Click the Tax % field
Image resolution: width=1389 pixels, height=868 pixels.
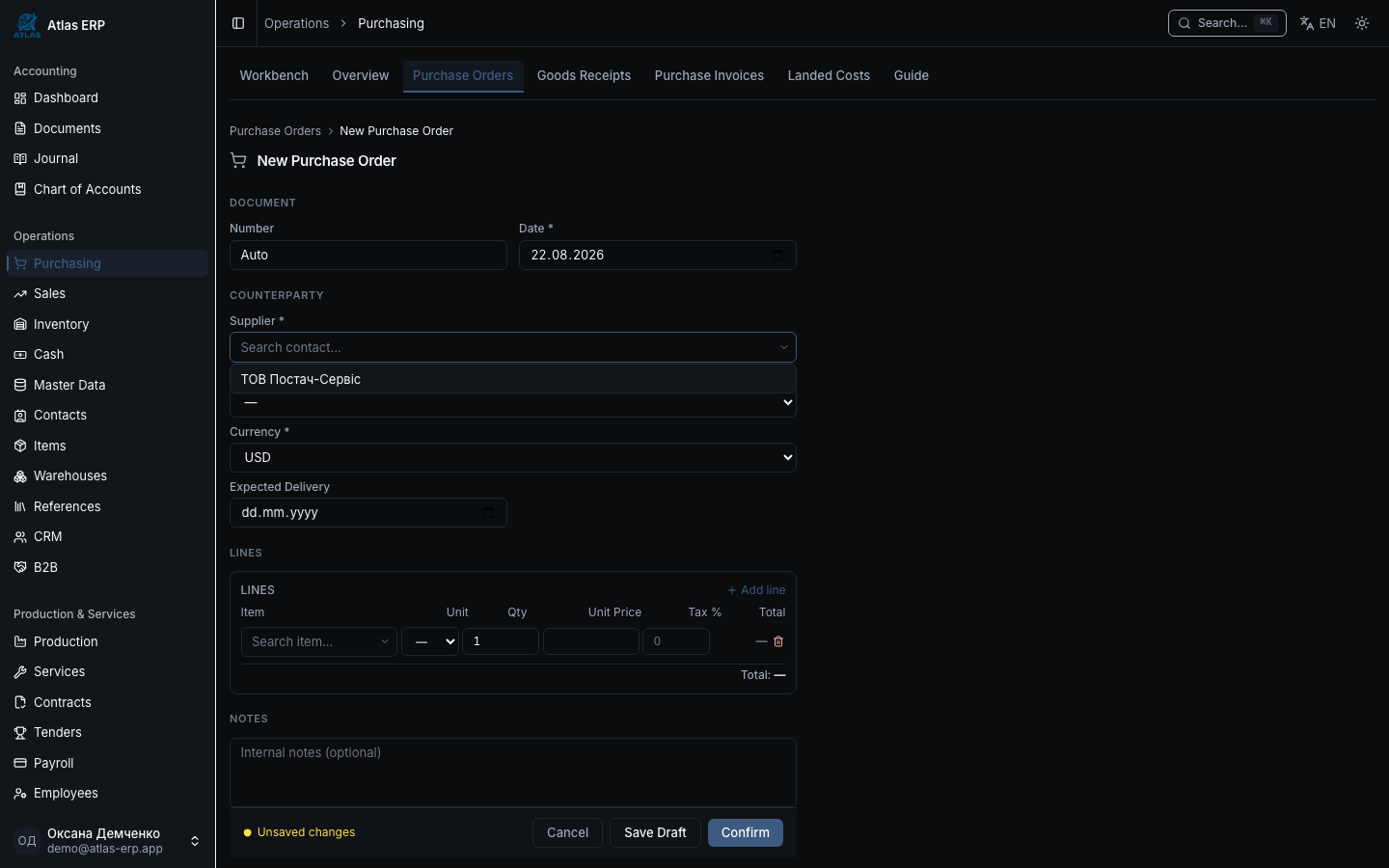tap(676, 641)
